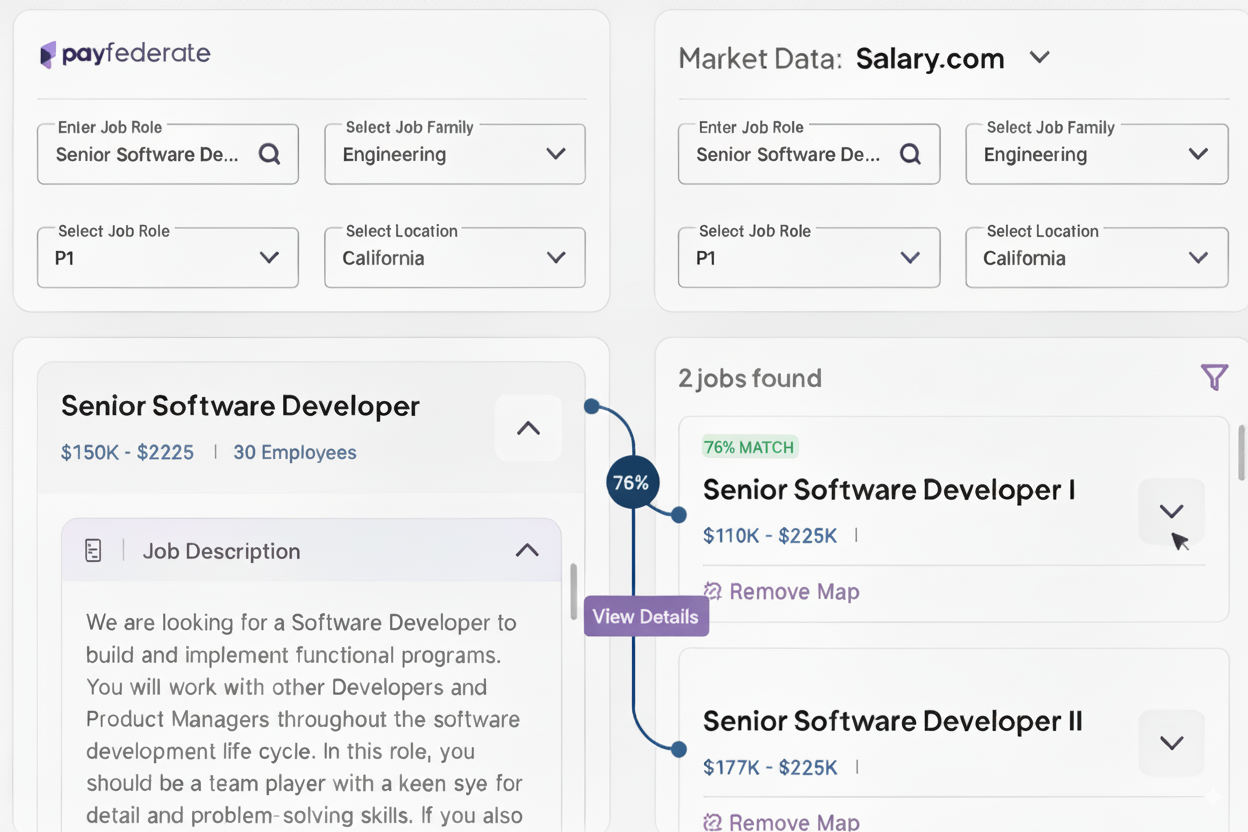Click the search icon in Market Data job role field
The height and width of the screenshot is (832, 1248).
[x=910, y=154]
